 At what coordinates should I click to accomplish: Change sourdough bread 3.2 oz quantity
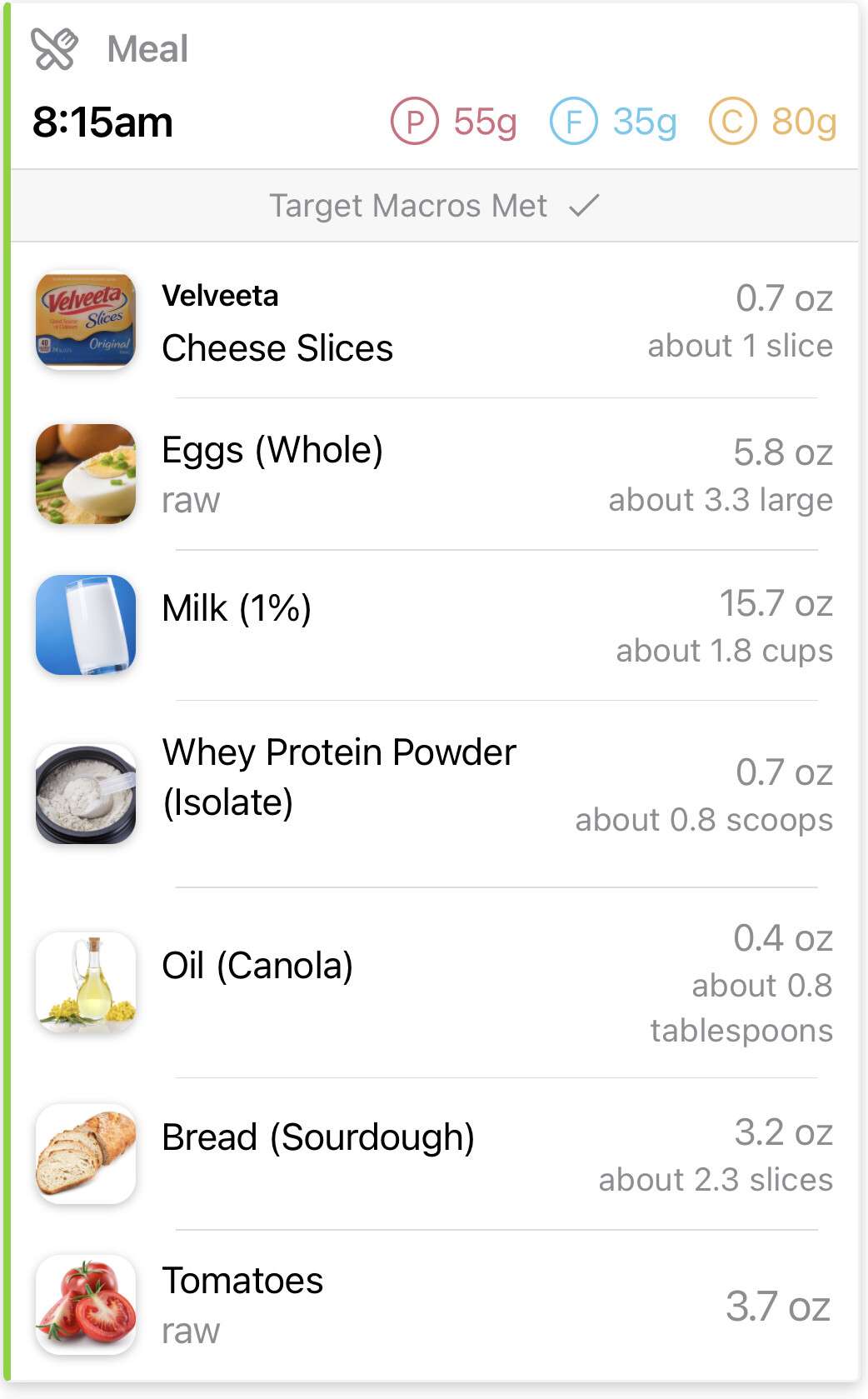pos(783,1132)
